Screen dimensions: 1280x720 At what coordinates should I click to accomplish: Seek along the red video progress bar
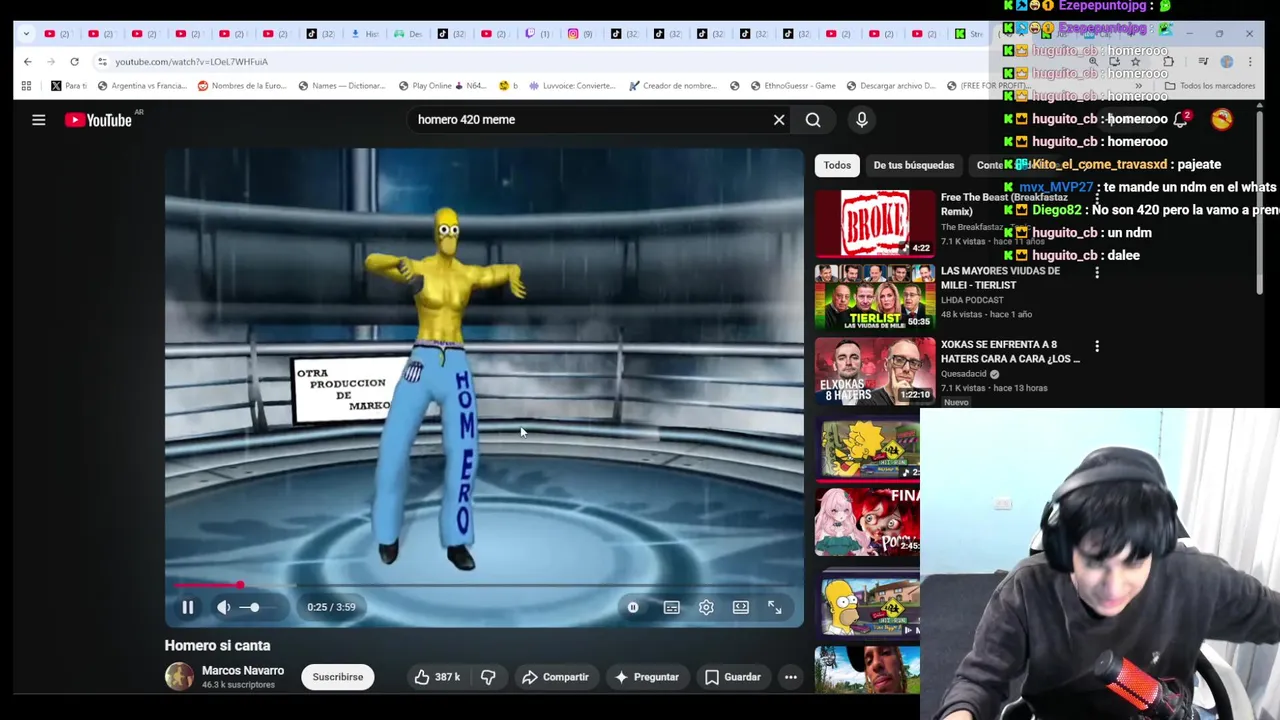point(484,585)
